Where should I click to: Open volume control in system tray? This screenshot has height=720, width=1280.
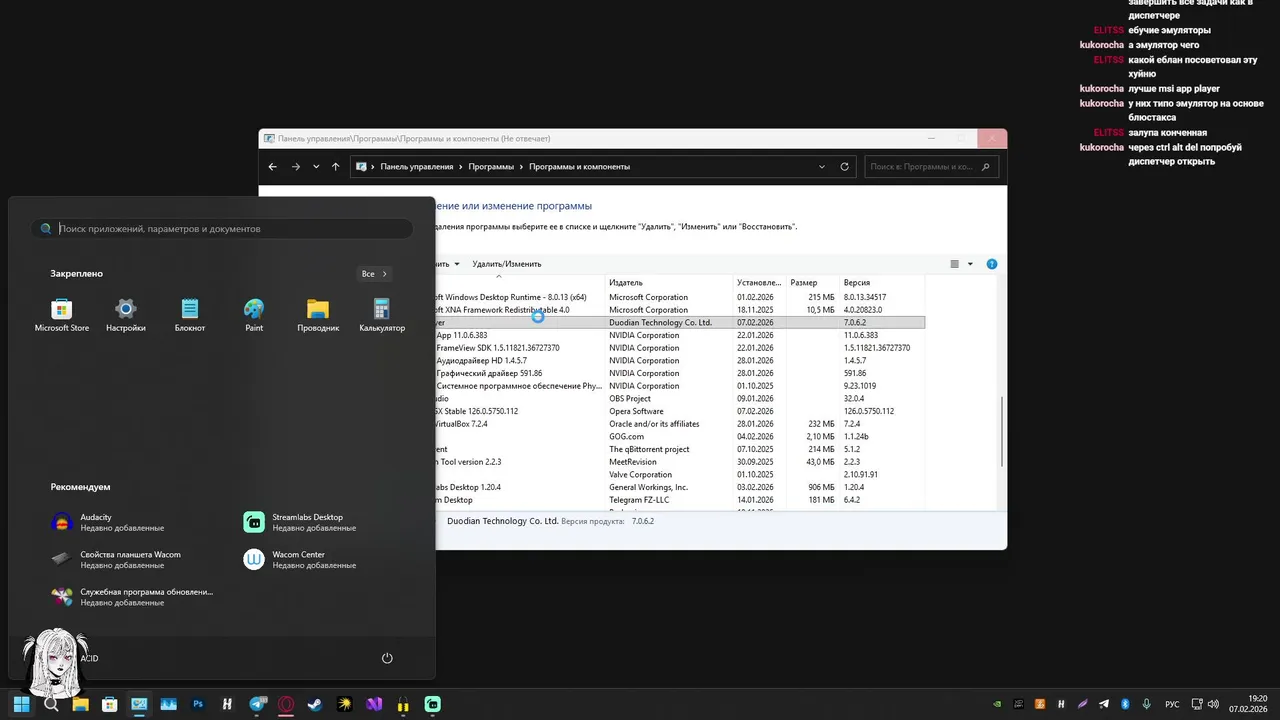[x=1213, y=704]
